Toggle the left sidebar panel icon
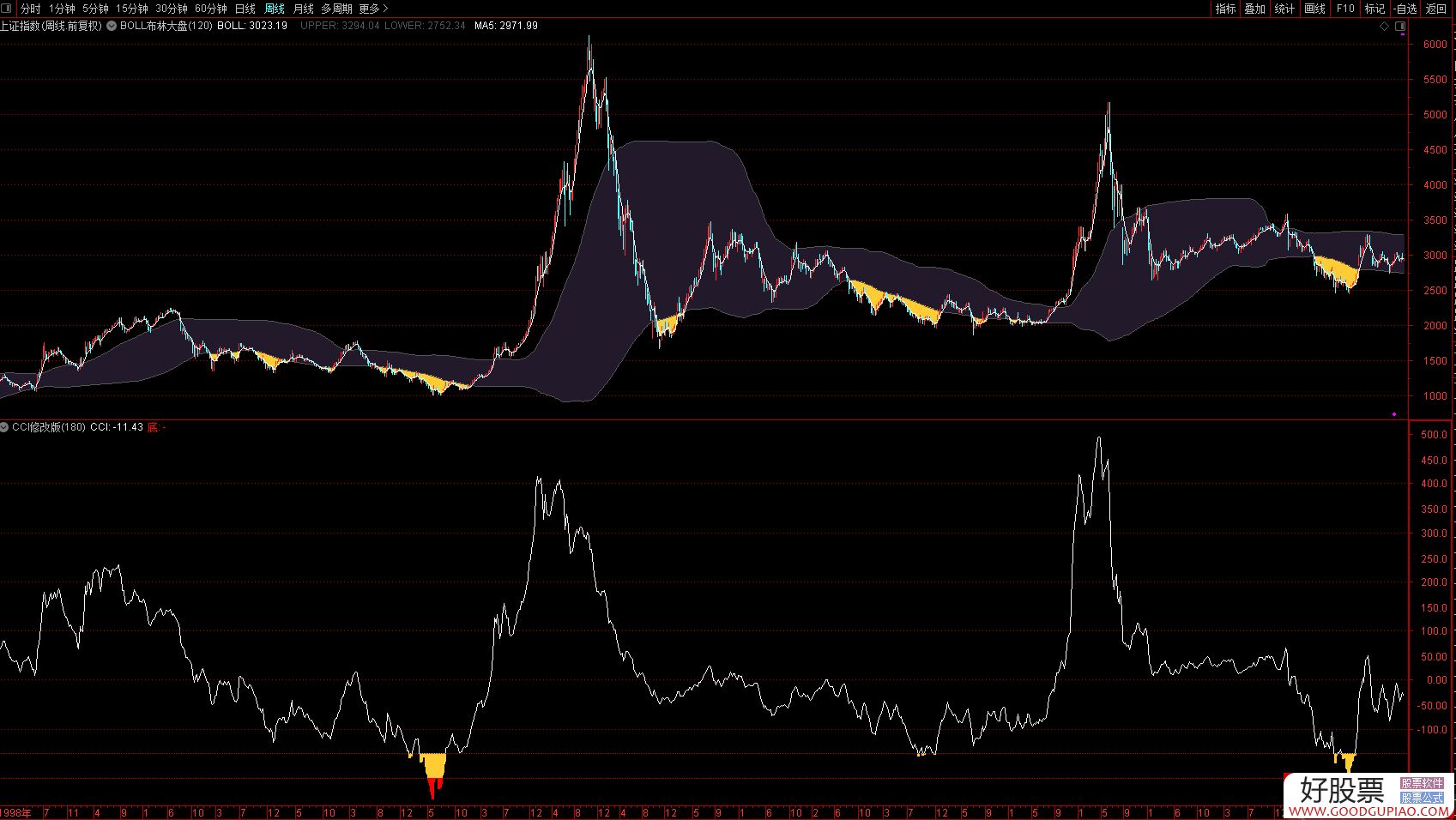1456x820 pixels. pyautogui.click(x=7, y=9)
